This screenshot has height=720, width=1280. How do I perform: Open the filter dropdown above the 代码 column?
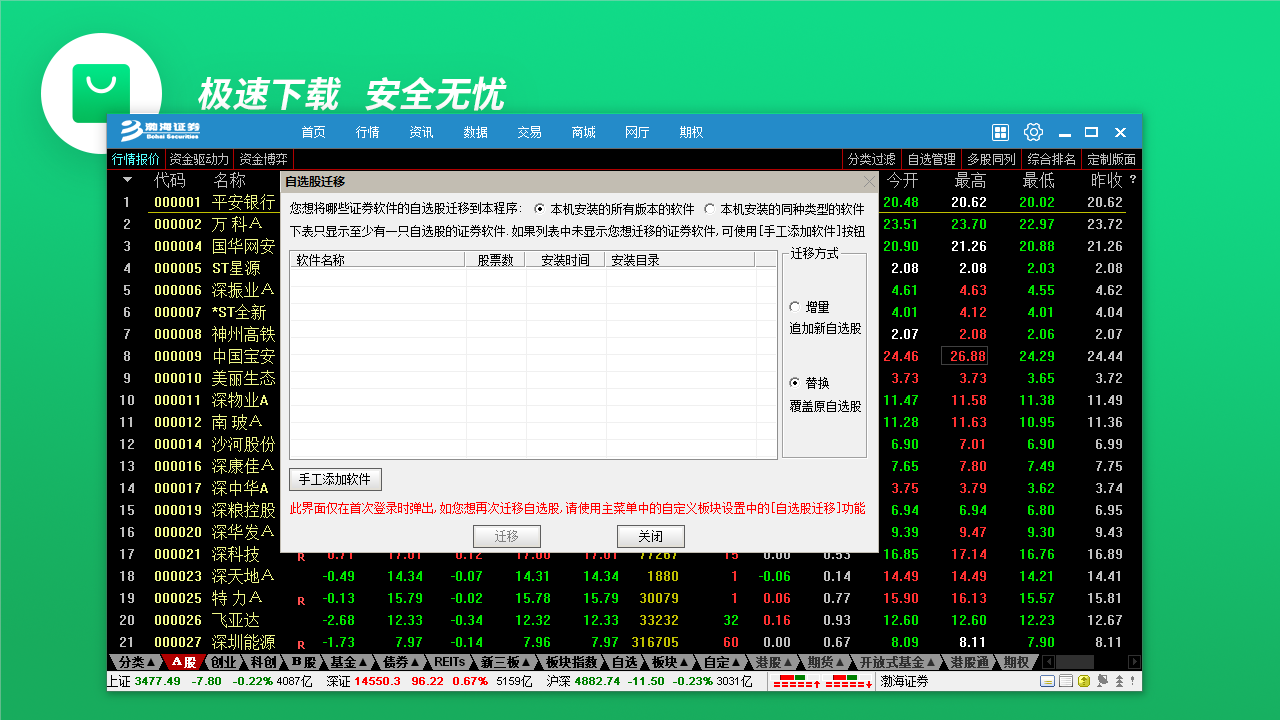127,180
